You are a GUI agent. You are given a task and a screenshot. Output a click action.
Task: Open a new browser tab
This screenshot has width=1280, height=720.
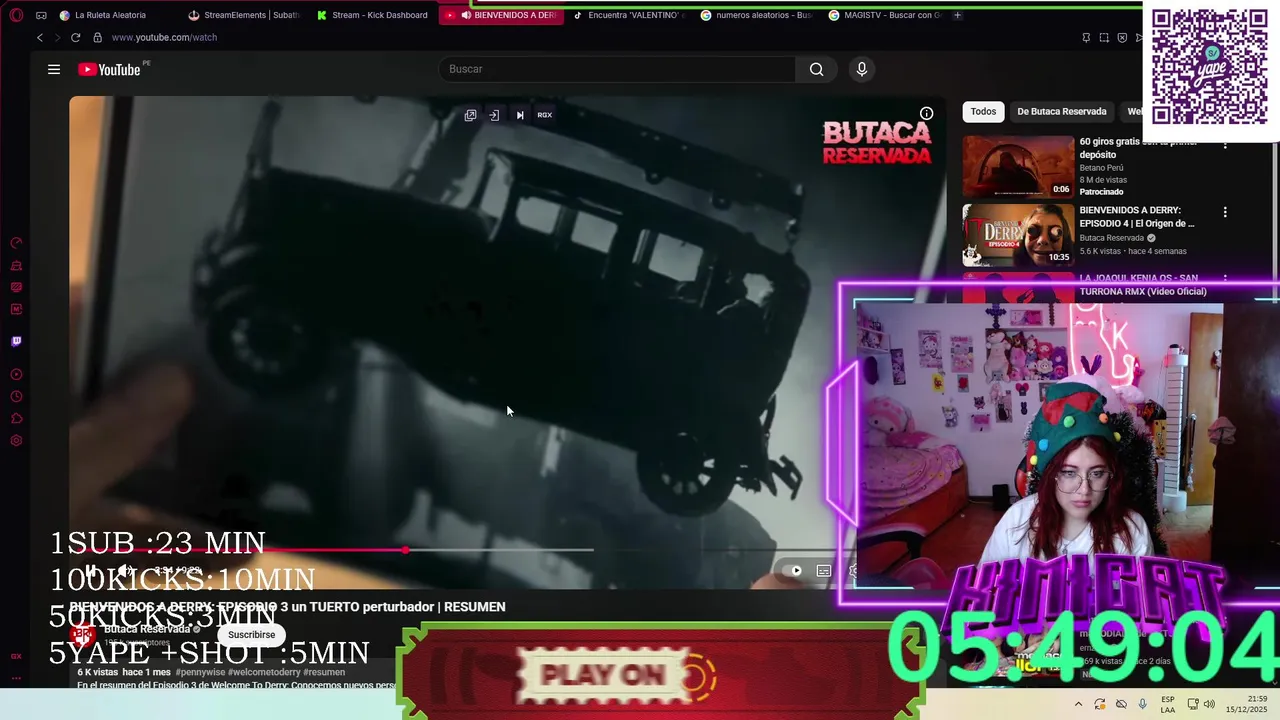[957, 15]
